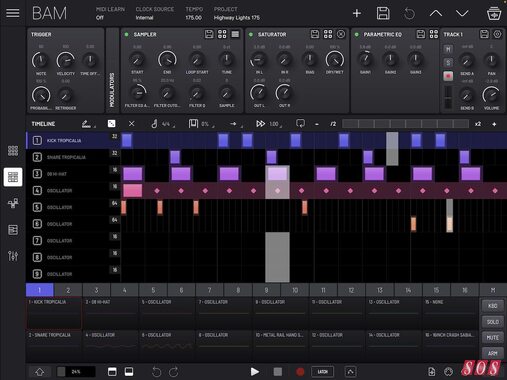
Task: Select pattern tab 2
Action: click(x=68, y=290)
